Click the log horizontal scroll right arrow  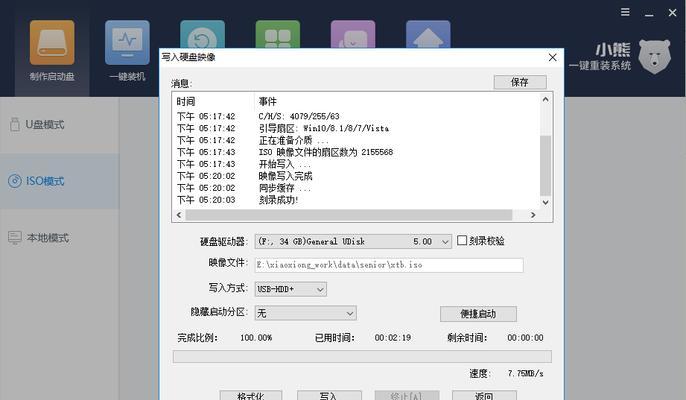click(x=533, y=215)
